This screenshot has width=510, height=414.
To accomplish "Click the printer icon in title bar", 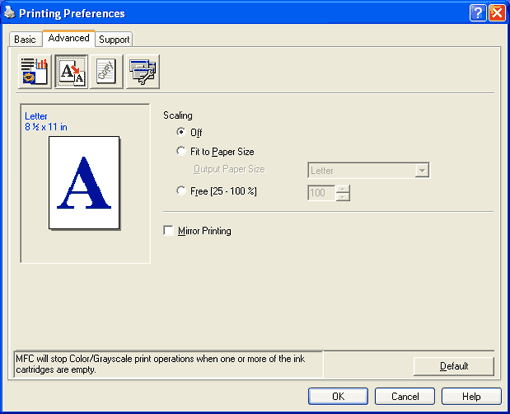I will tap(9, 12).
